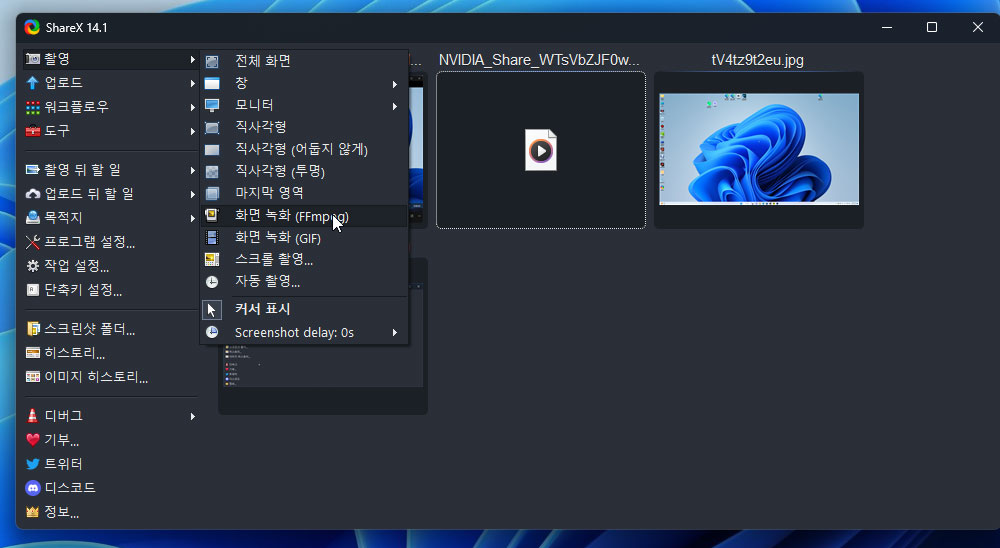The height and width of the screenshot is (548, 1000).
Task: Click the 직사각형 (투명) menu text
Action: [280, 171]
